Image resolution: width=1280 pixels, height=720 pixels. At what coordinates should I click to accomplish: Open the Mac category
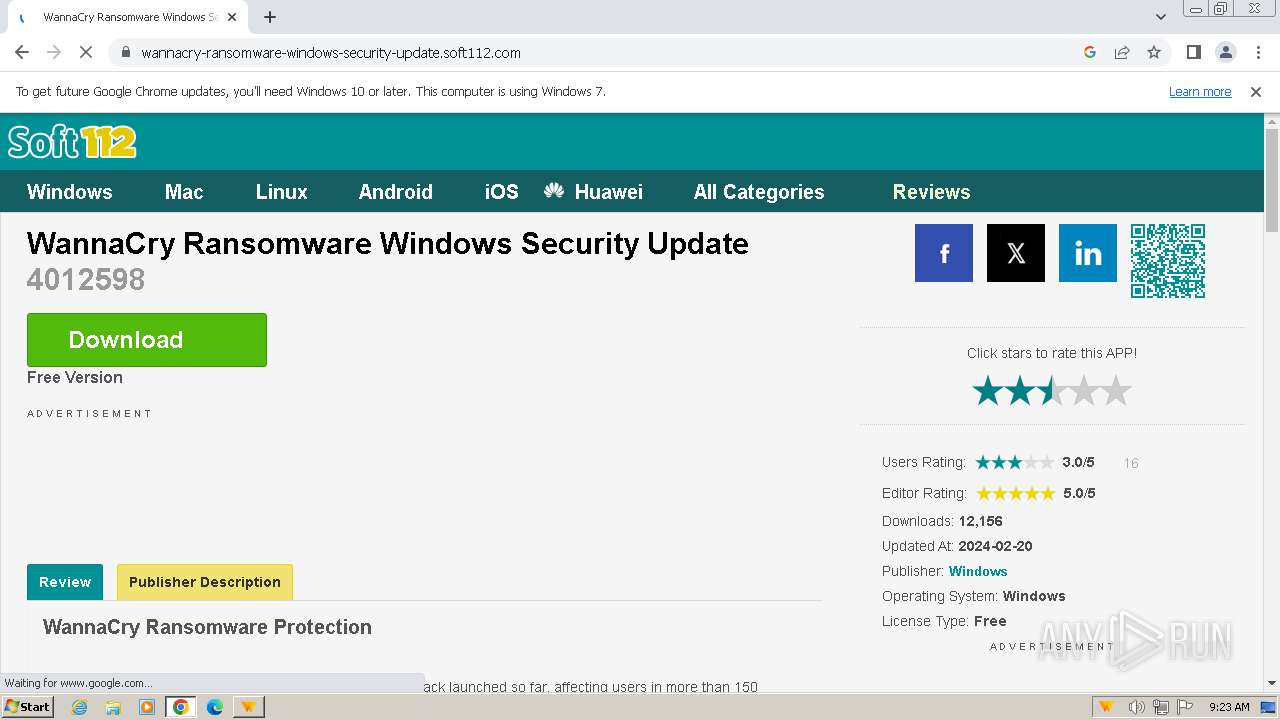pos(184,192)
